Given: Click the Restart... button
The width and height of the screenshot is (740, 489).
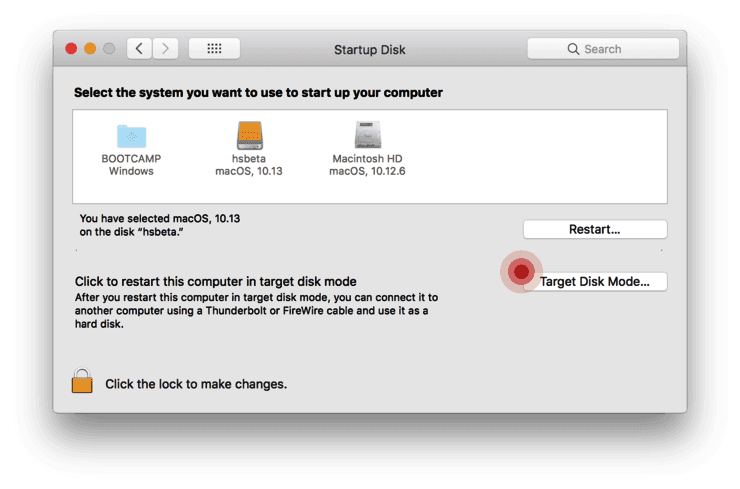Looking at the screenshot, I should [595, 229].
